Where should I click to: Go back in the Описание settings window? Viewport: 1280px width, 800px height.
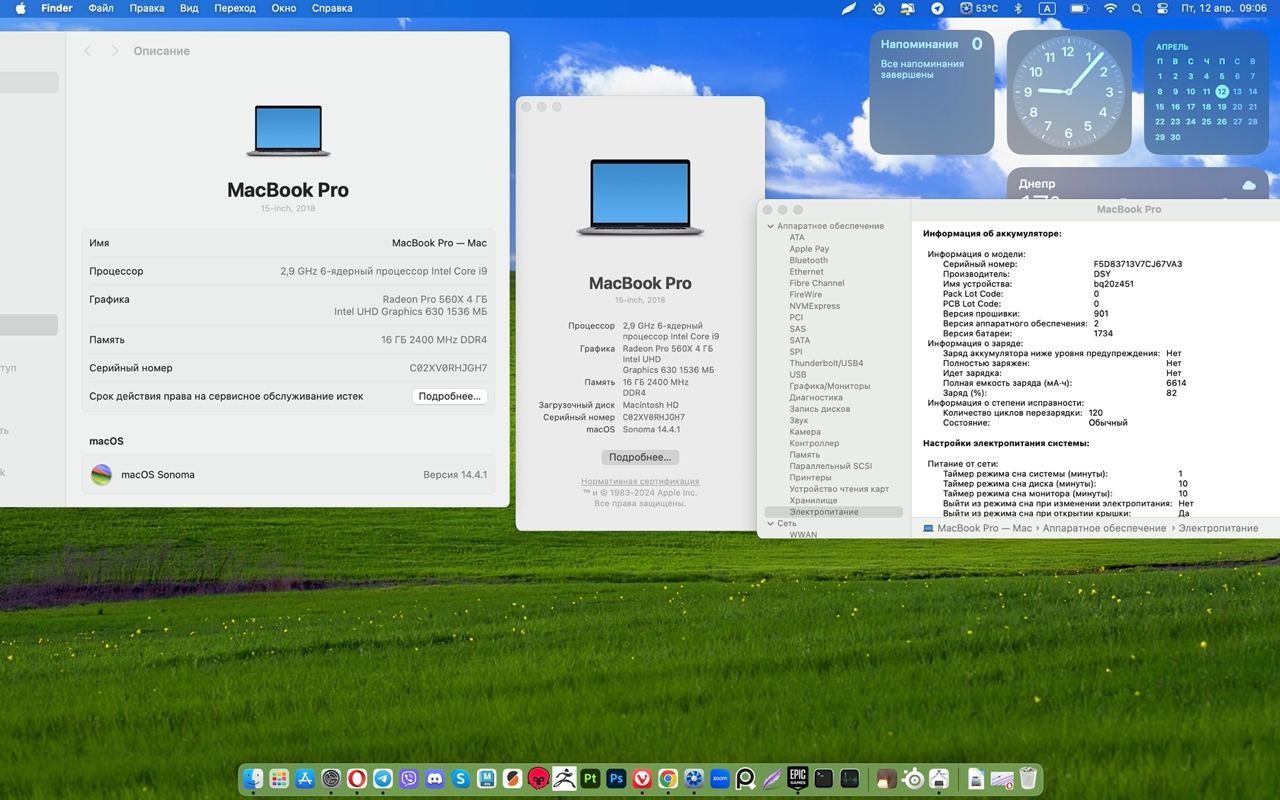88,51
